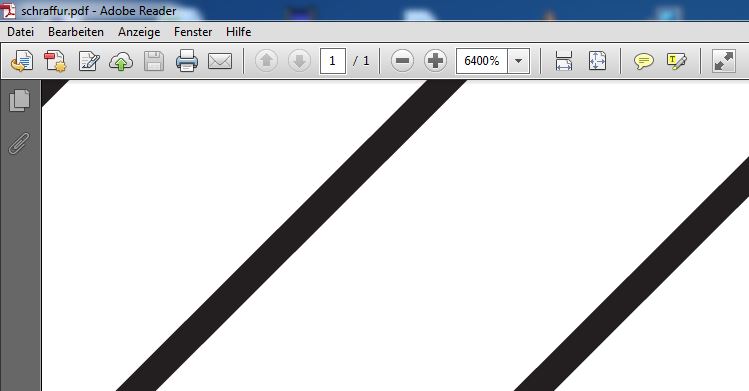
Task: Switch to read mode expand icon
Action: pyautogui.click(x=724, y=61)
